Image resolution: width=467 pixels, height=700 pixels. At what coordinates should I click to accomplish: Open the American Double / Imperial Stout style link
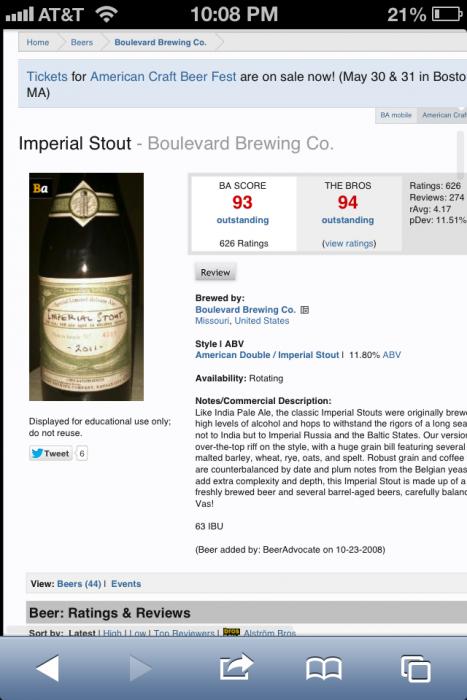pos(267,355)
